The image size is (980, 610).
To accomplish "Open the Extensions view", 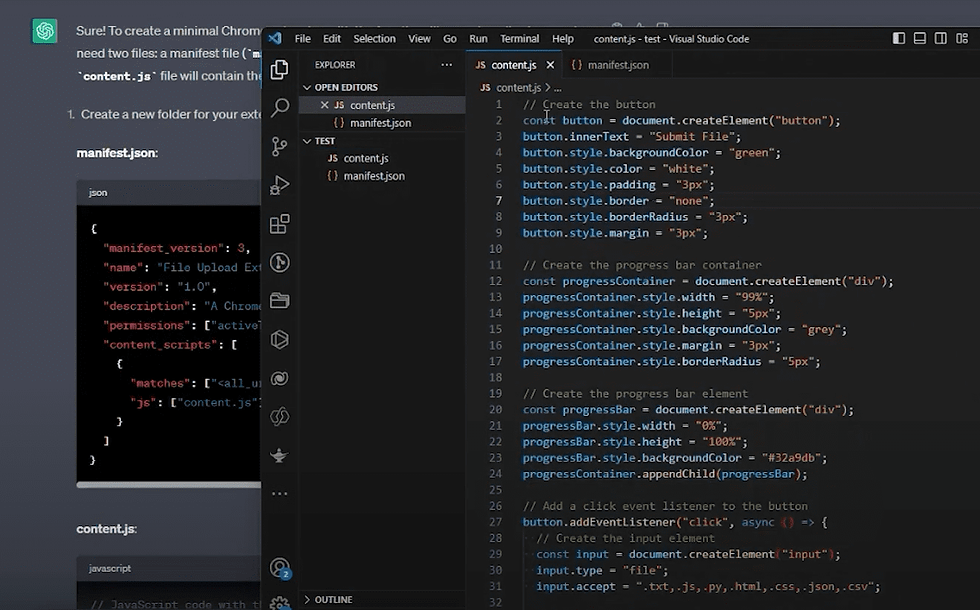I will (279, 224).
